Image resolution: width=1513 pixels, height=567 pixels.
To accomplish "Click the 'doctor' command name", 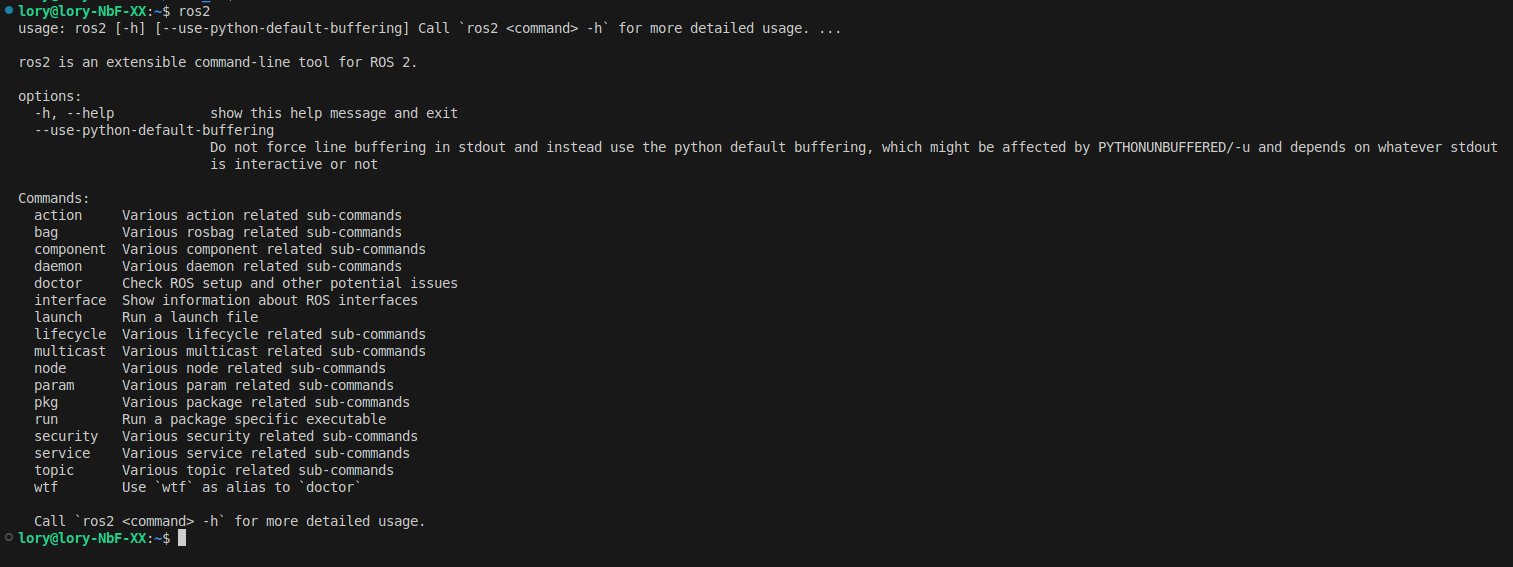I will [58, 283].
